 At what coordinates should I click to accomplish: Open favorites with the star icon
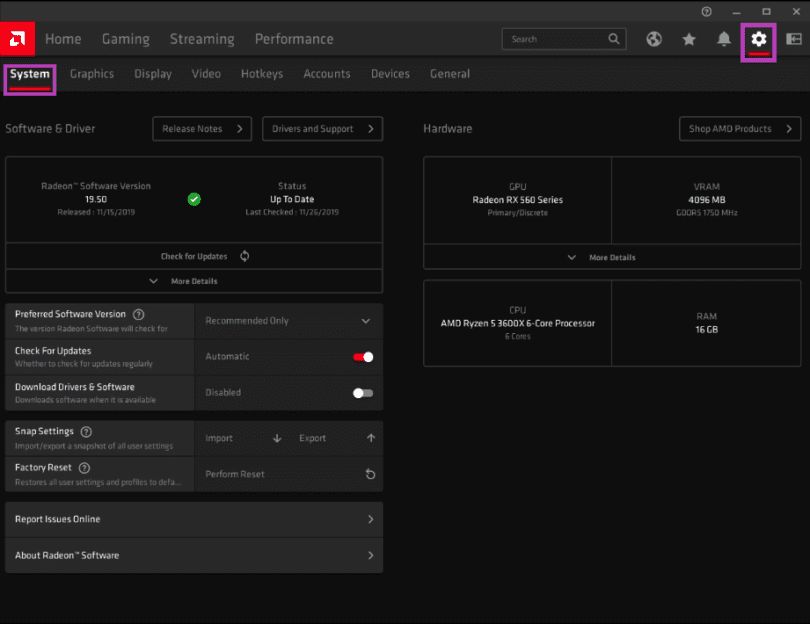(689, 39)
